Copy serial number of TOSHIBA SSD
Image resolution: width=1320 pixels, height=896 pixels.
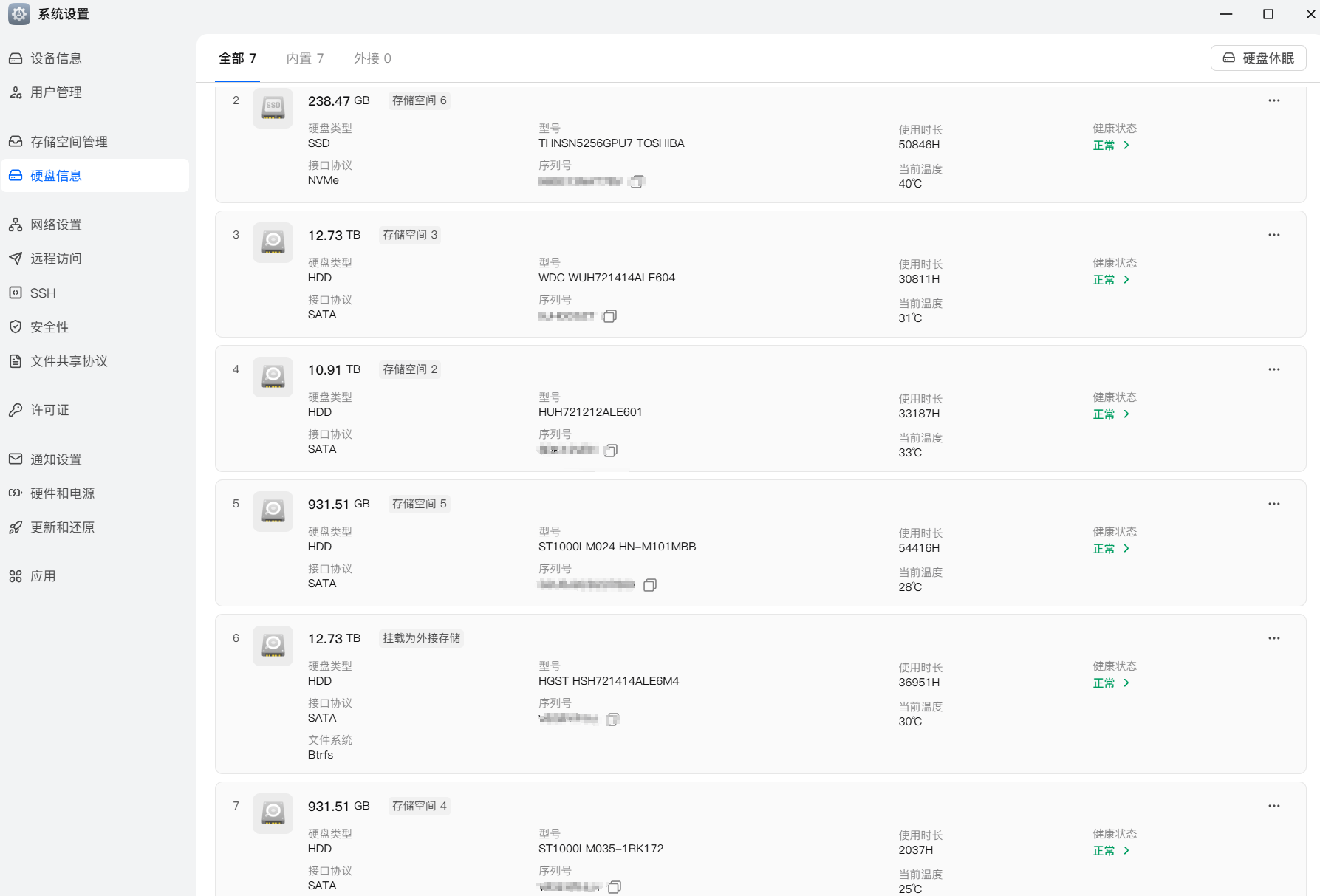(637, 182)
